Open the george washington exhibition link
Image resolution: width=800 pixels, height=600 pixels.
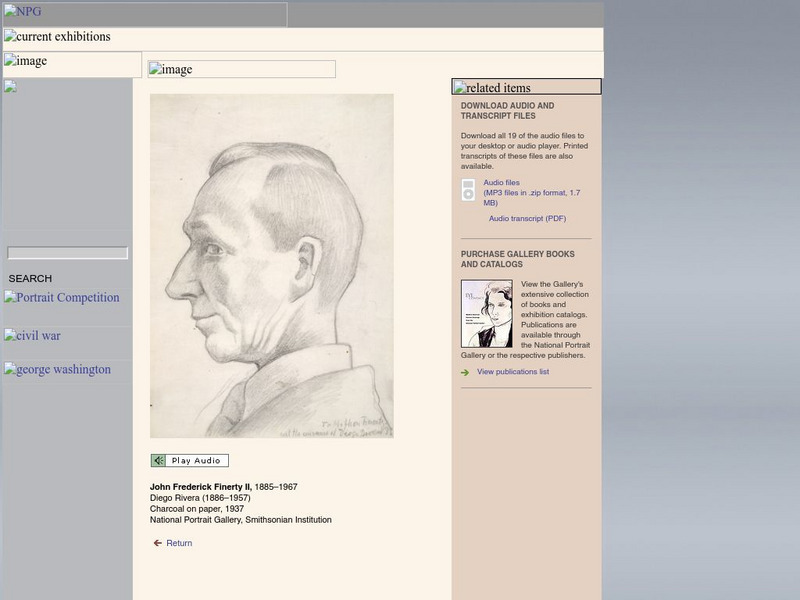55,369
